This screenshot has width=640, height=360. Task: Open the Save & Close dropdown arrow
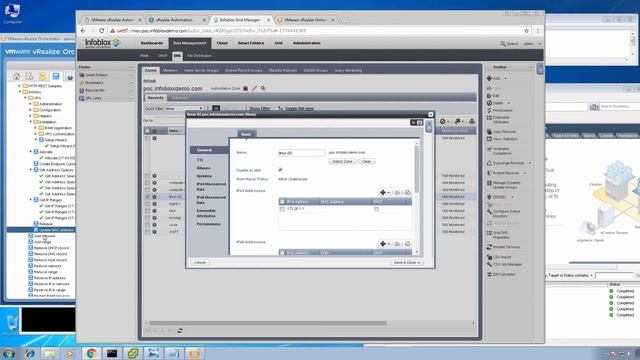pos(419,262)
